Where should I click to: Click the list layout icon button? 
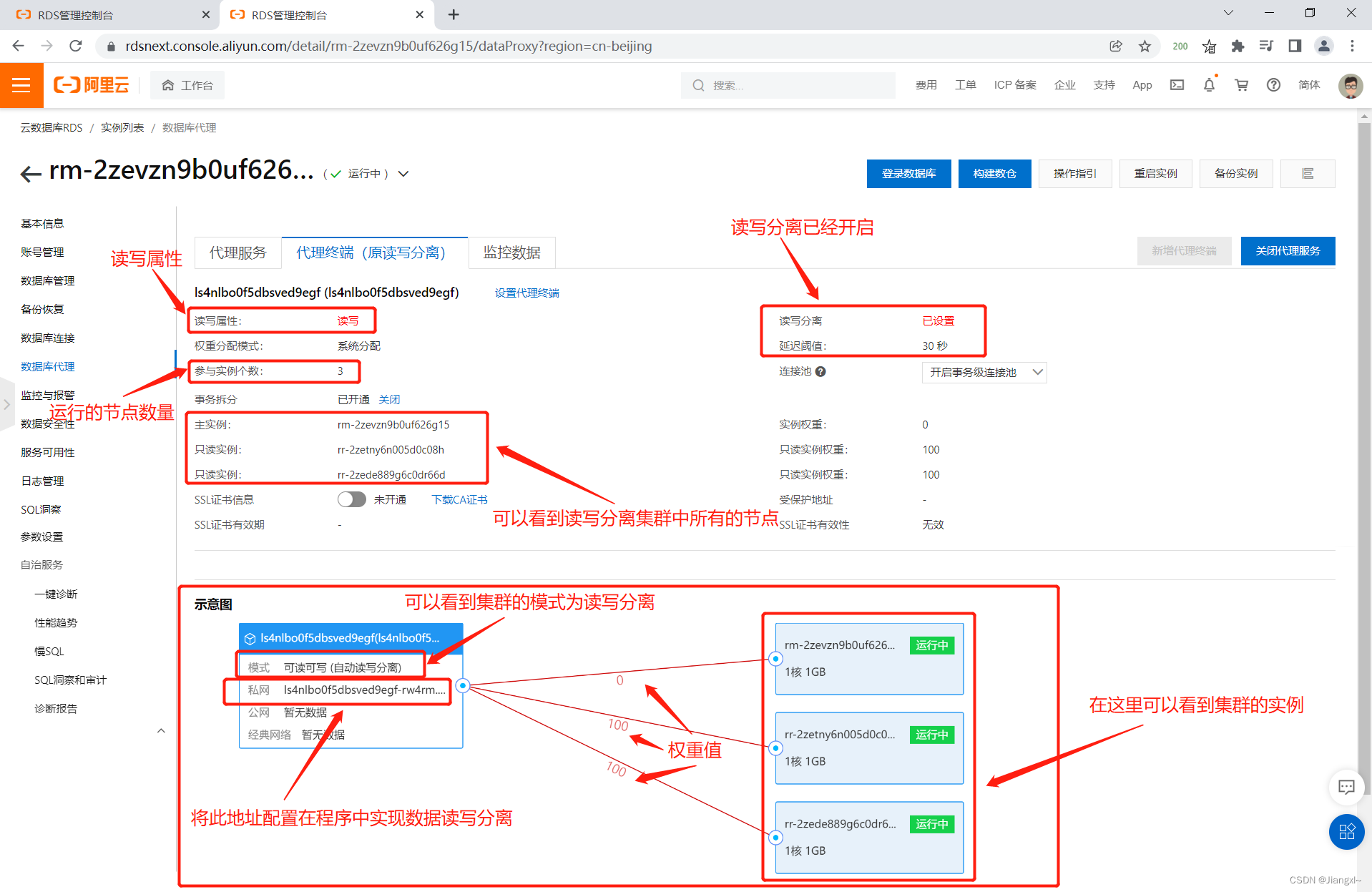click(1308, 174)
